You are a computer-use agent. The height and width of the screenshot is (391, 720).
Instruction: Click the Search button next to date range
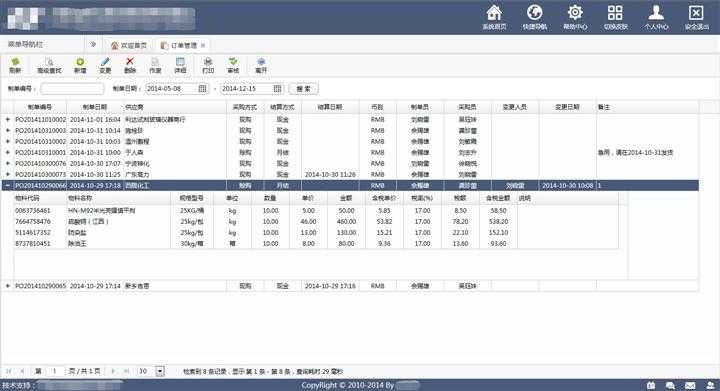tap(304, 89)
